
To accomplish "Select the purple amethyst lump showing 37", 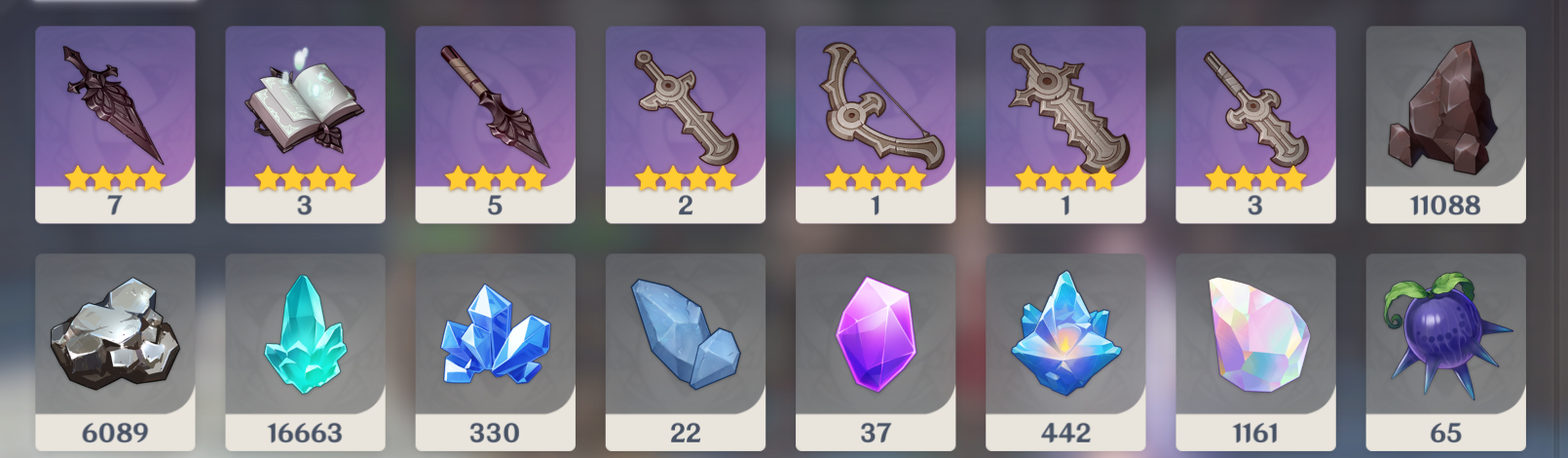I will point(876,353).
